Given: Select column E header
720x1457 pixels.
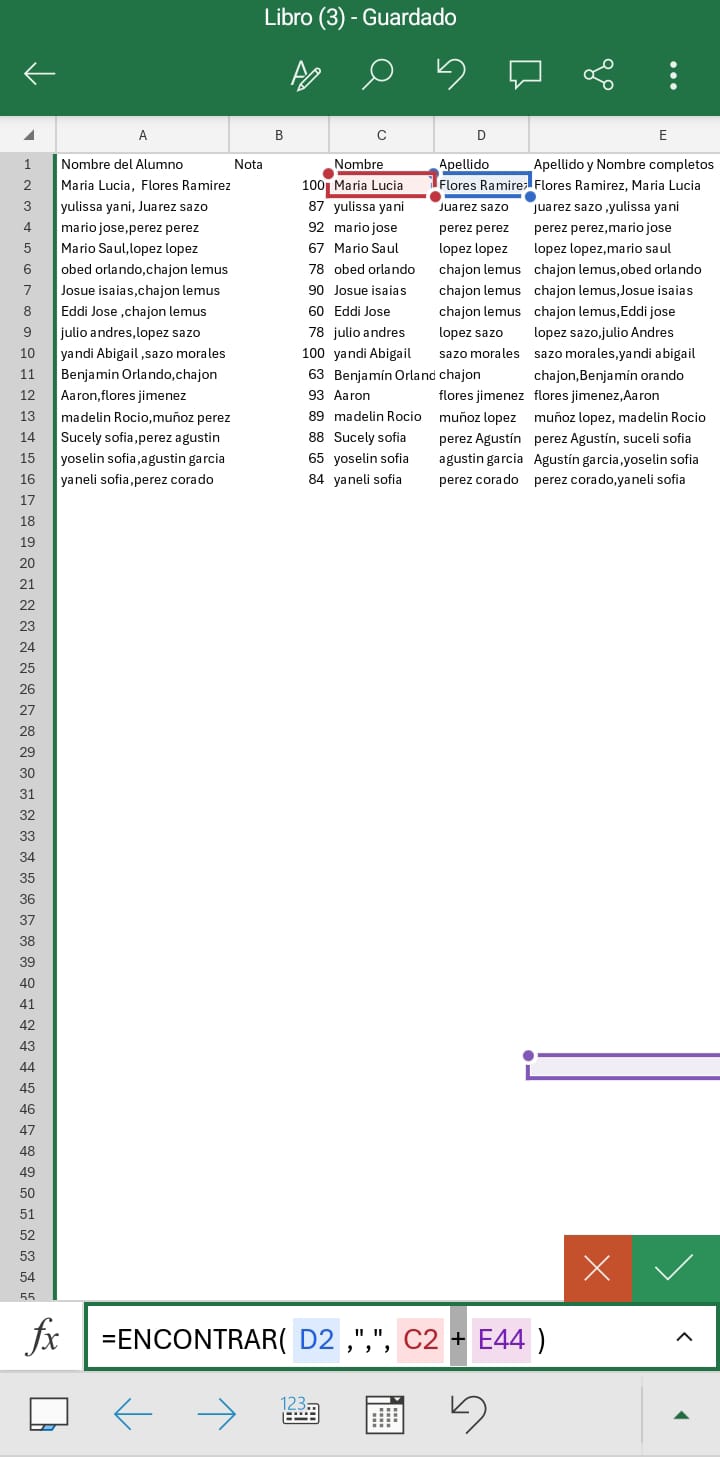Looking at the screenshot, I should 662,135.
